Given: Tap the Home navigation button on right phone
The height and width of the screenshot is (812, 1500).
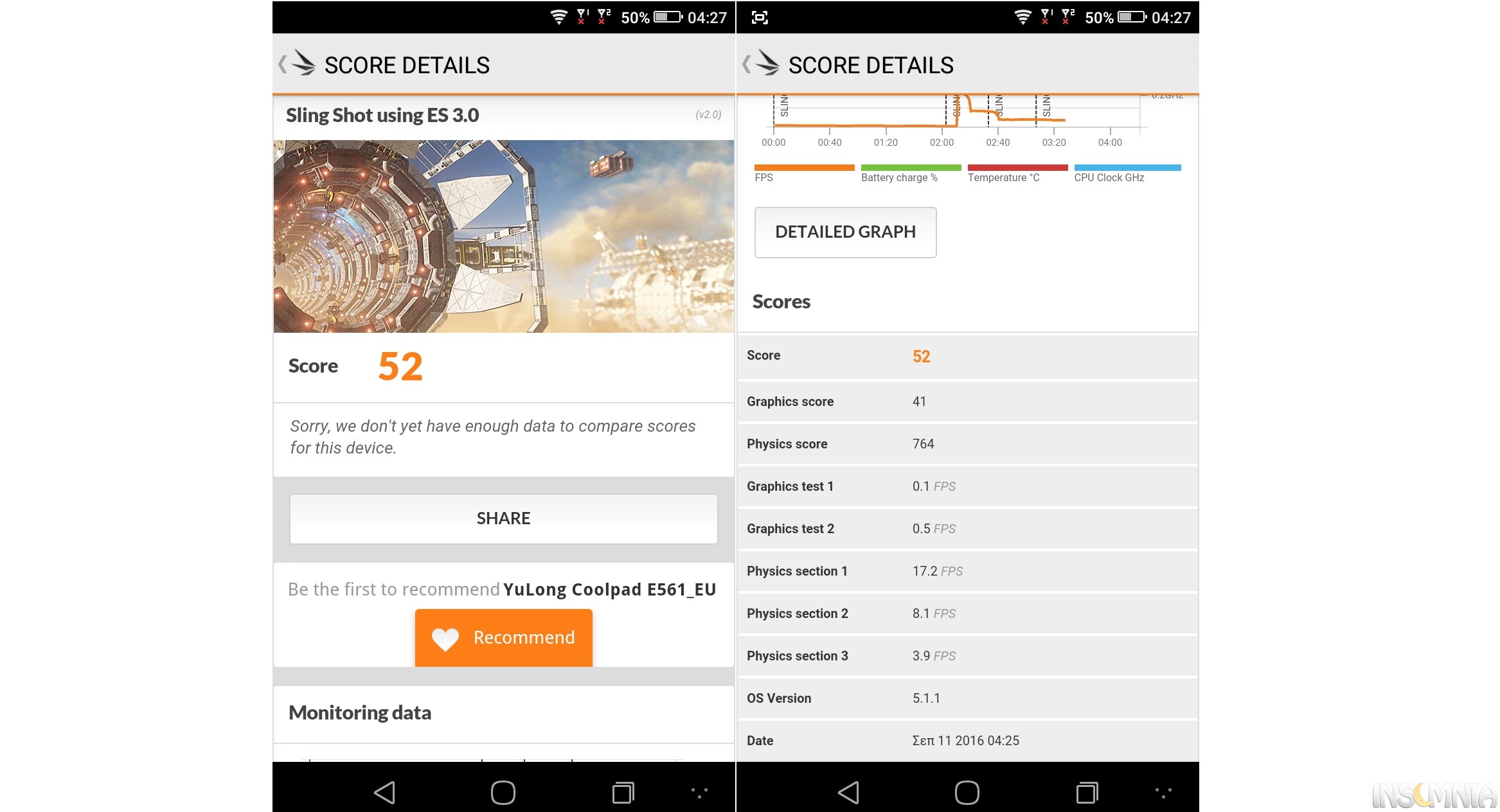Looking at the screenshot, I should pyautogui.click(x=967, y=792).
